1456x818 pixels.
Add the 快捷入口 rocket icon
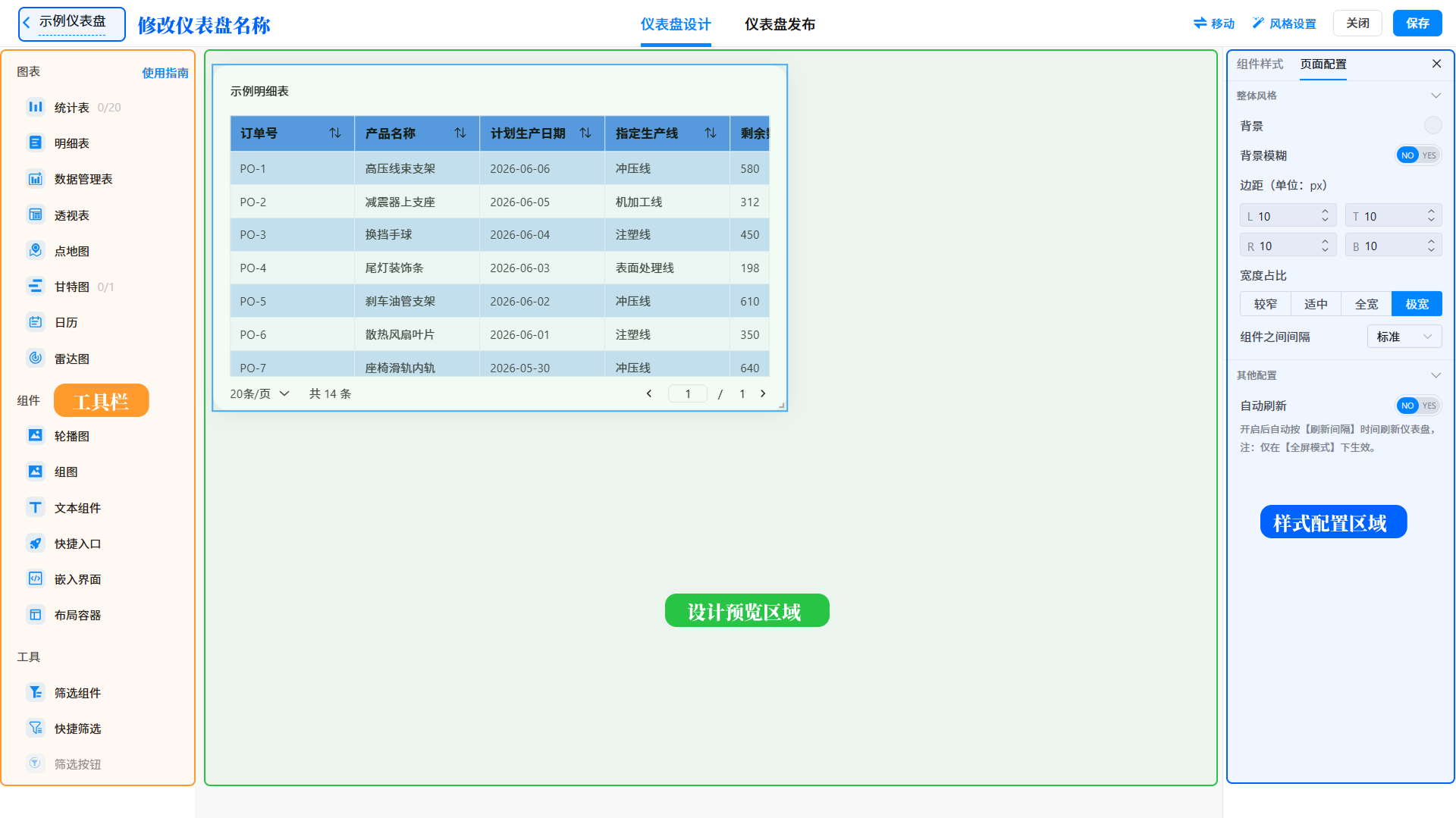coord(36,544)
